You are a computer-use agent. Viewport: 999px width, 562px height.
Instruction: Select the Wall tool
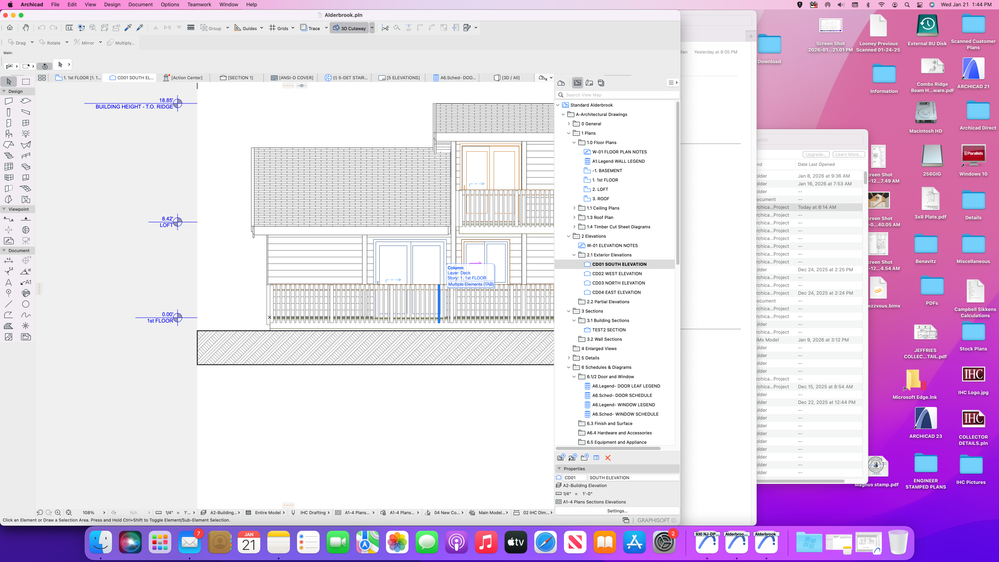pos(9,101)
